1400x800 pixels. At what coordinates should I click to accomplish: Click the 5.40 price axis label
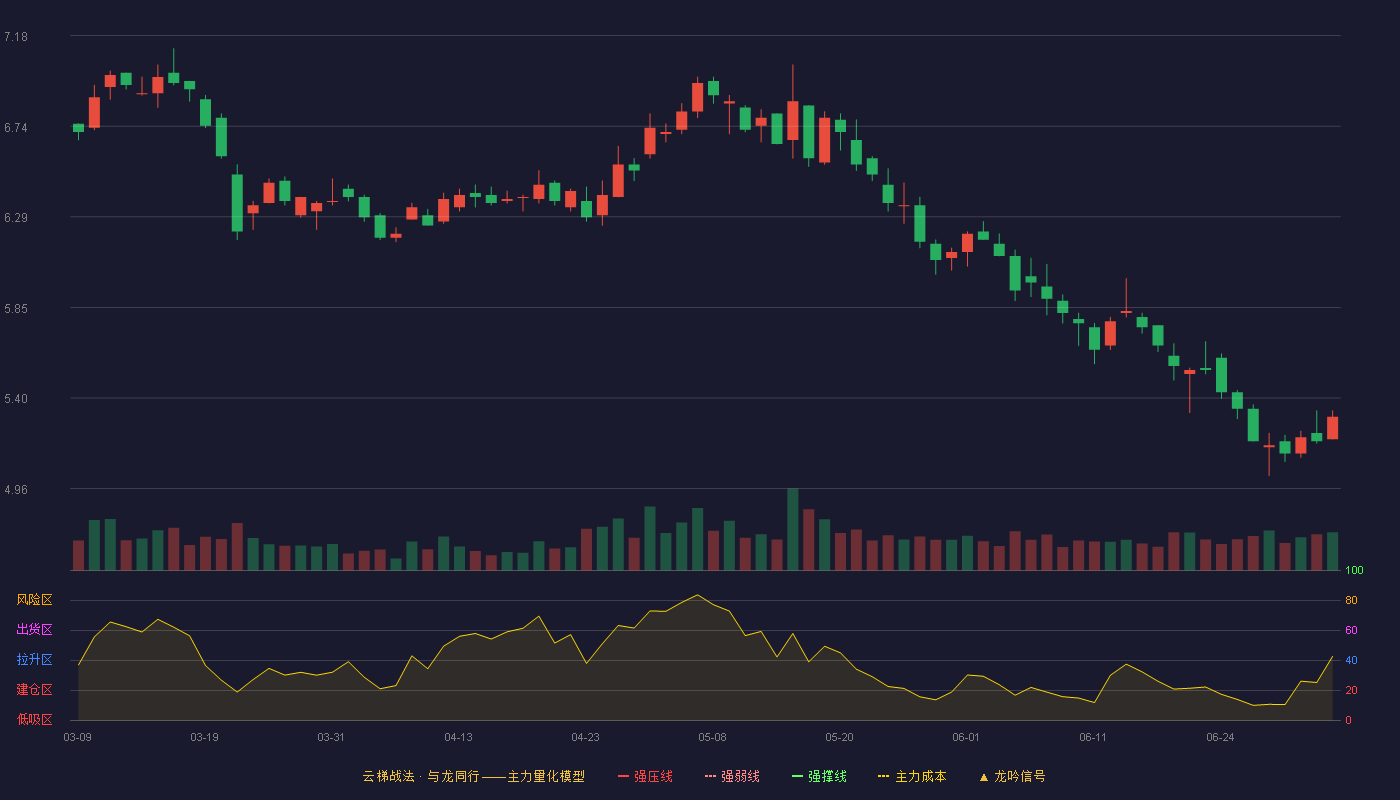(16, 399)
